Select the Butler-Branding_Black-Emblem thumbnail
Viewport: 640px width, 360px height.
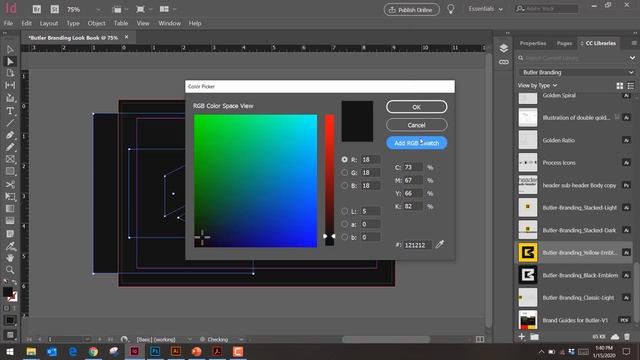pyautogui.click(x=528, y=275)
